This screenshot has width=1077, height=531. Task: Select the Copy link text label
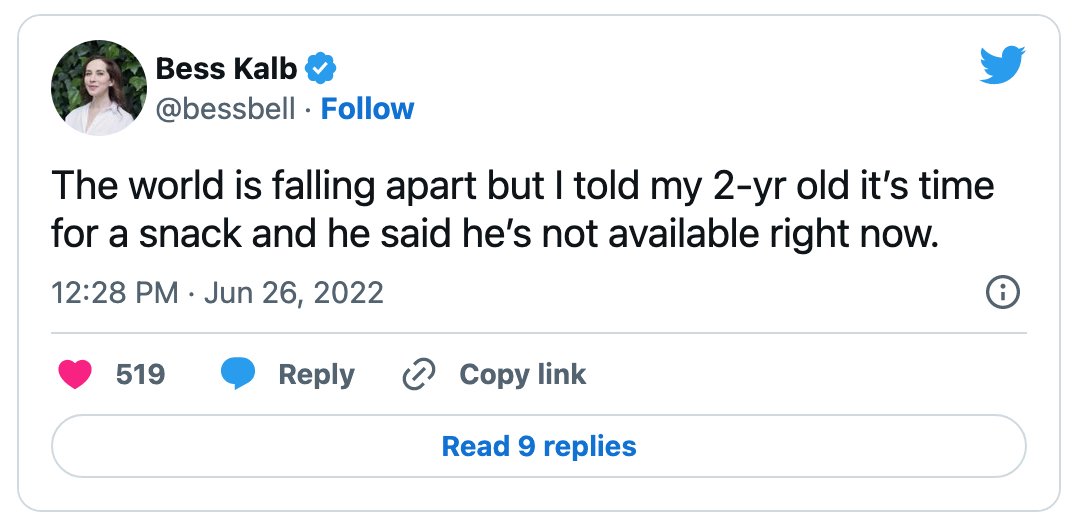(x=523, y=375)
